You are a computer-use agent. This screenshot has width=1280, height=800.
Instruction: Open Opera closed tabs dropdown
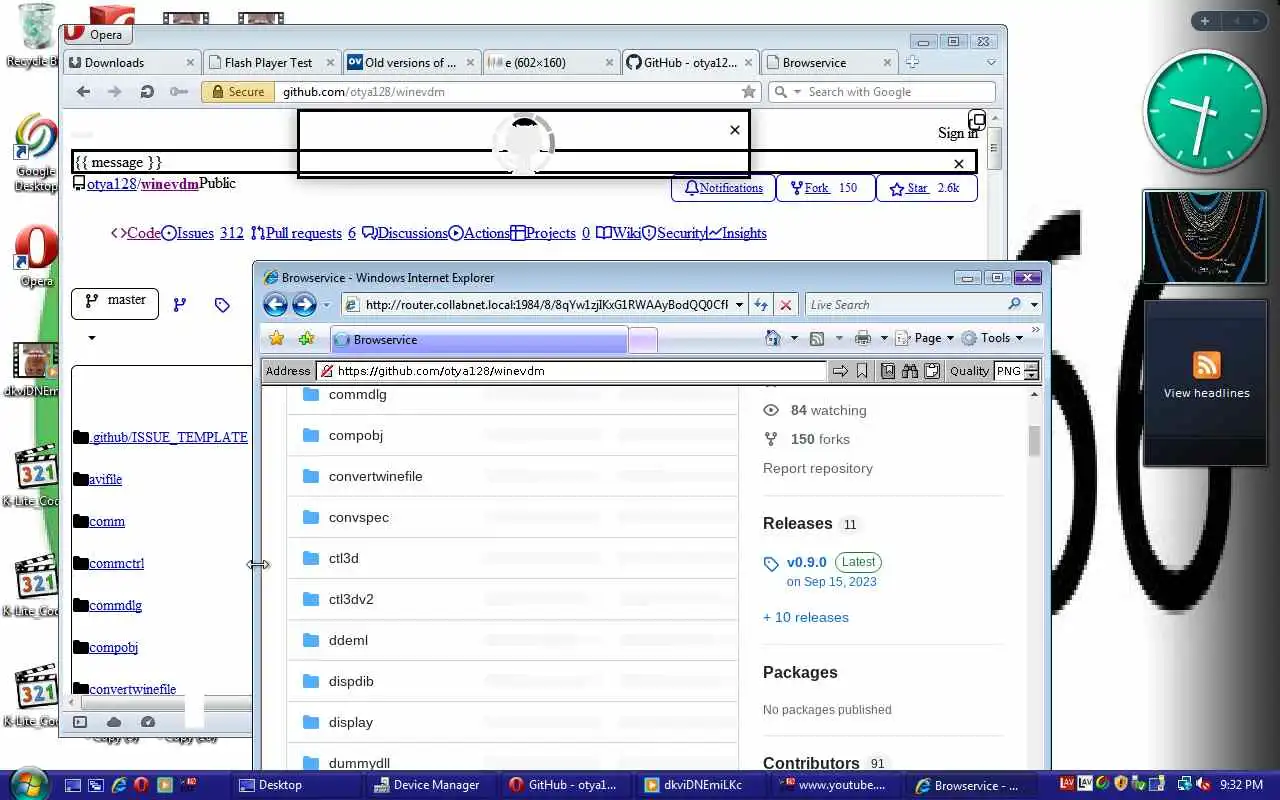991,62
